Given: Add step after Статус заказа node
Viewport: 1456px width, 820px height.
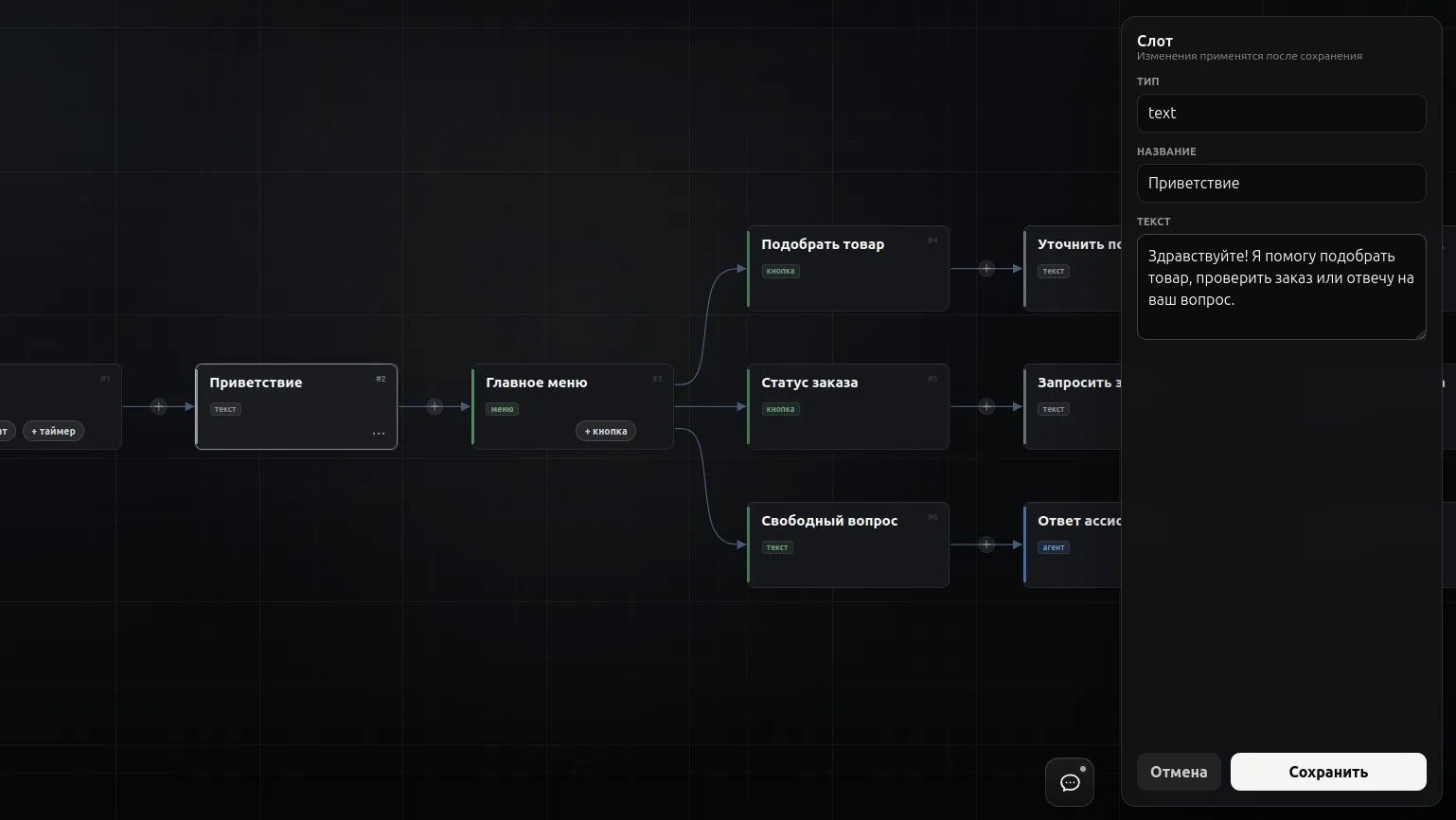Looking at the screenshot, I should (x=986, y=406).
